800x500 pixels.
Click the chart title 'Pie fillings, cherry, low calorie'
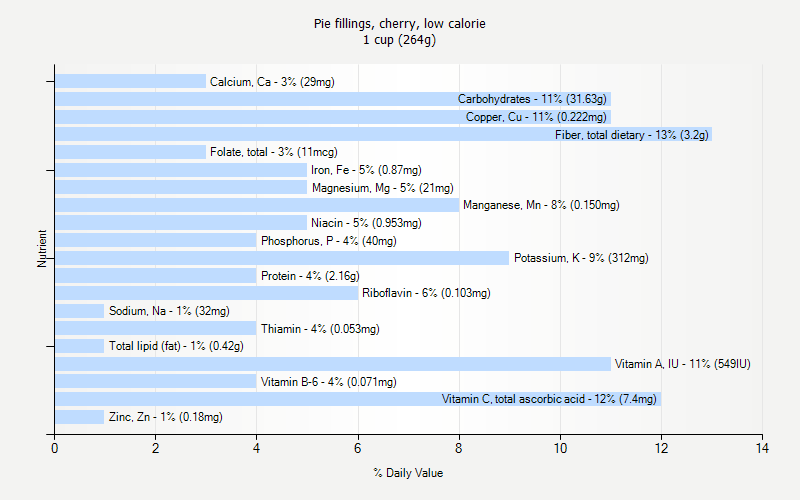pyautogui.click(x=399, y=23)
